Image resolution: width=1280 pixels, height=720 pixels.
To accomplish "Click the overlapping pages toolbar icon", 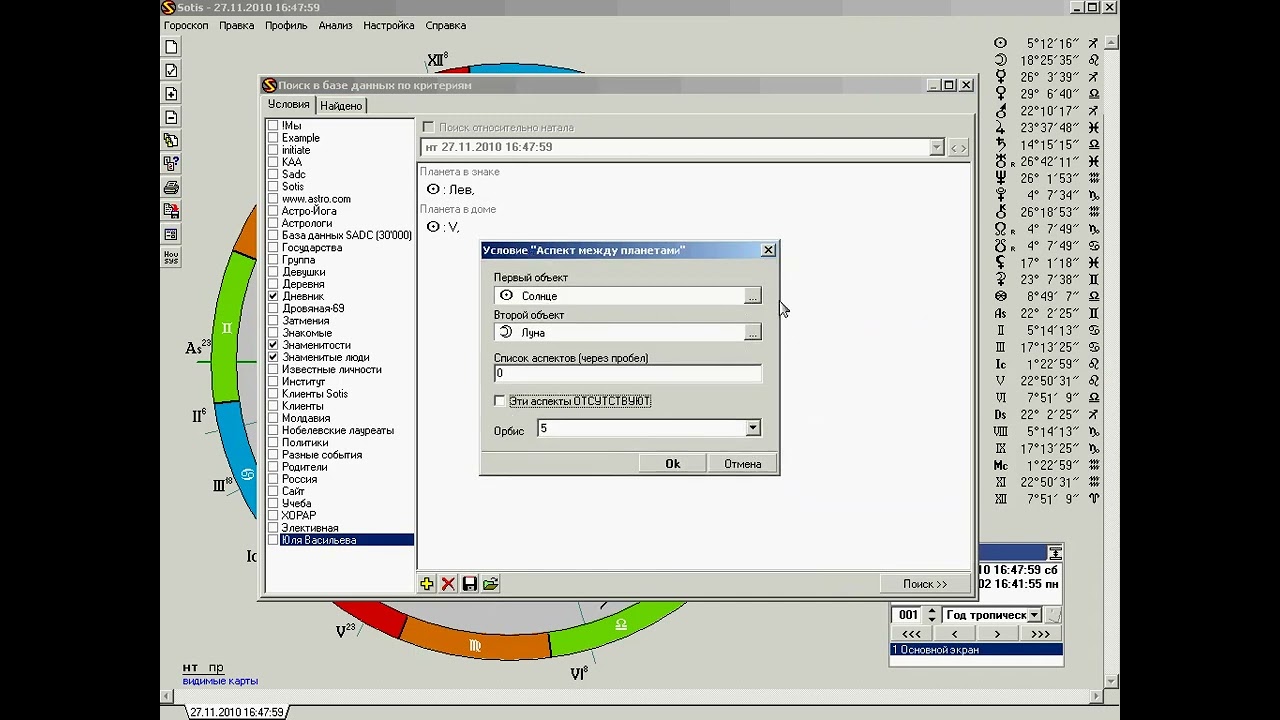I will click(x=171, y=141).
